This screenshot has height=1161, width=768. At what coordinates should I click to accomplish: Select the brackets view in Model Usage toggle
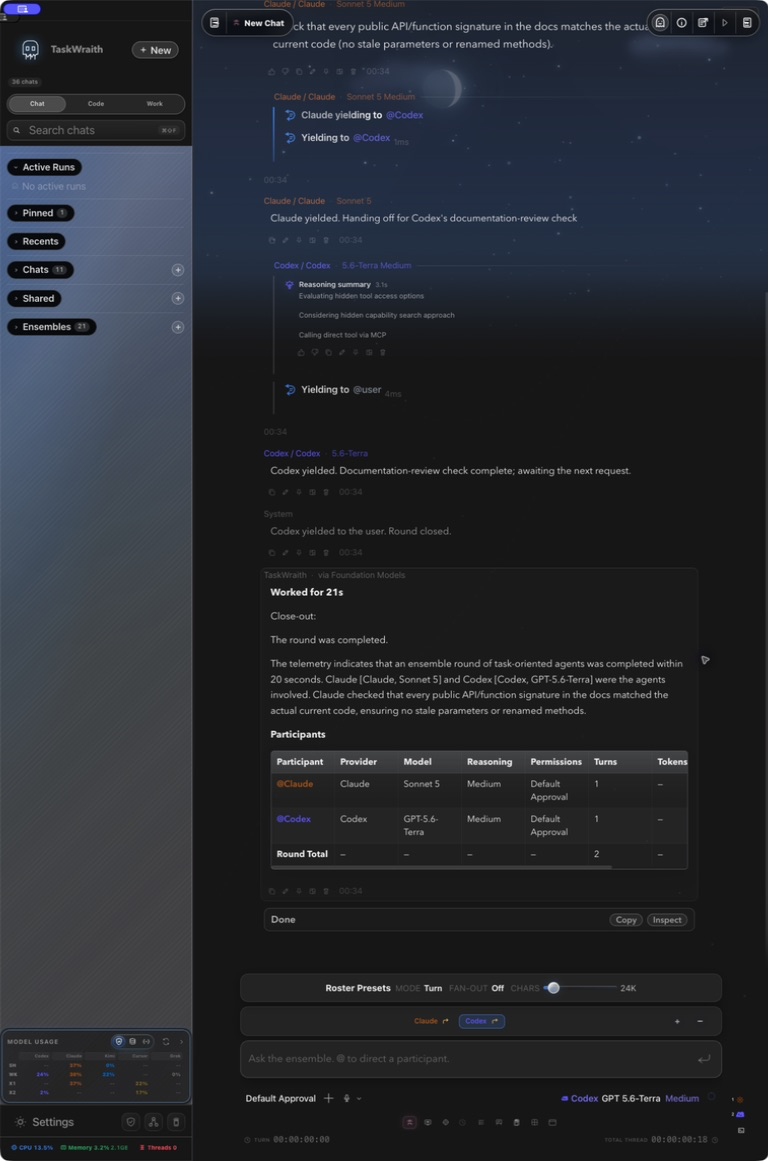146,1042
